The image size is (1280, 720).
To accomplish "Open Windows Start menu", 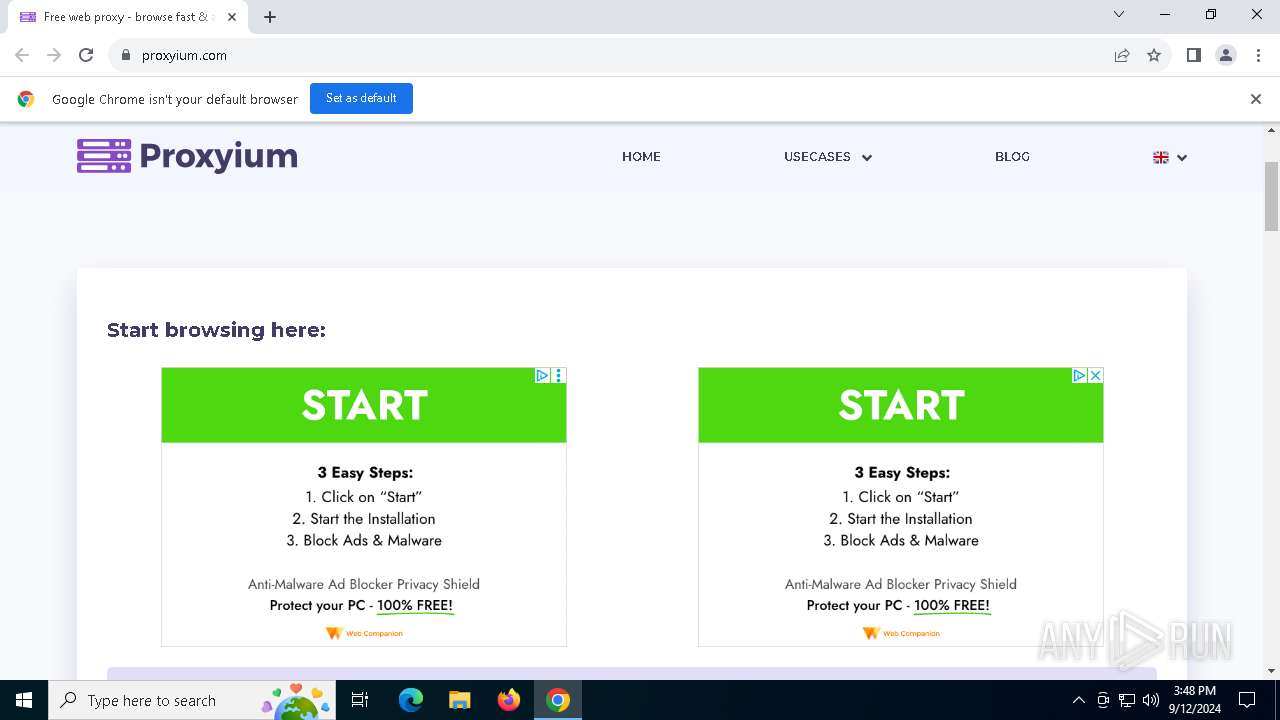I will click(x=24, y=700).
